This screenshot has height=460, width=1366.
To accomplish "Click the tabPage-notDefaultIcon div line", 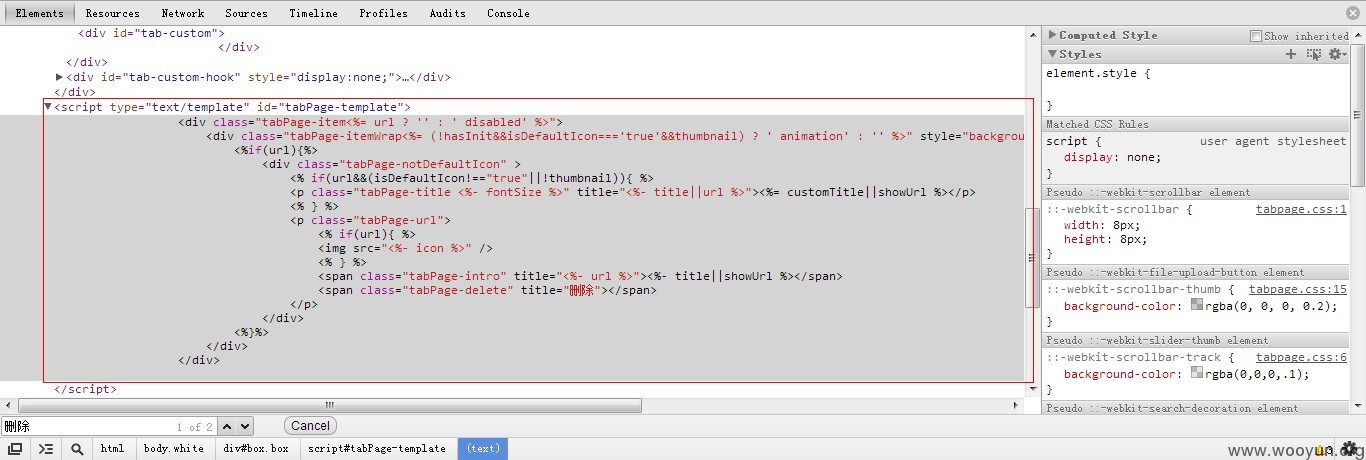I will click(x=392, y=164).
